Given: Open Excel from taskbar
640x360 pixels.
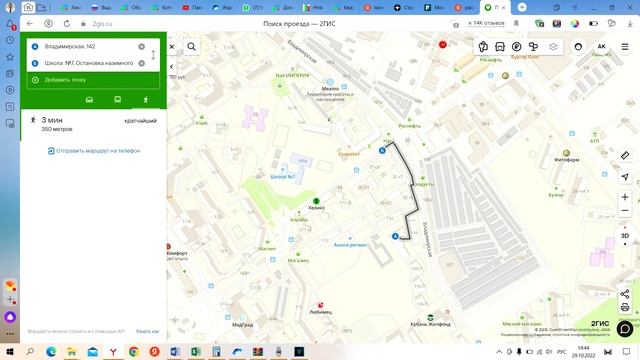Looking at the screenshot, I should (196, 352).
